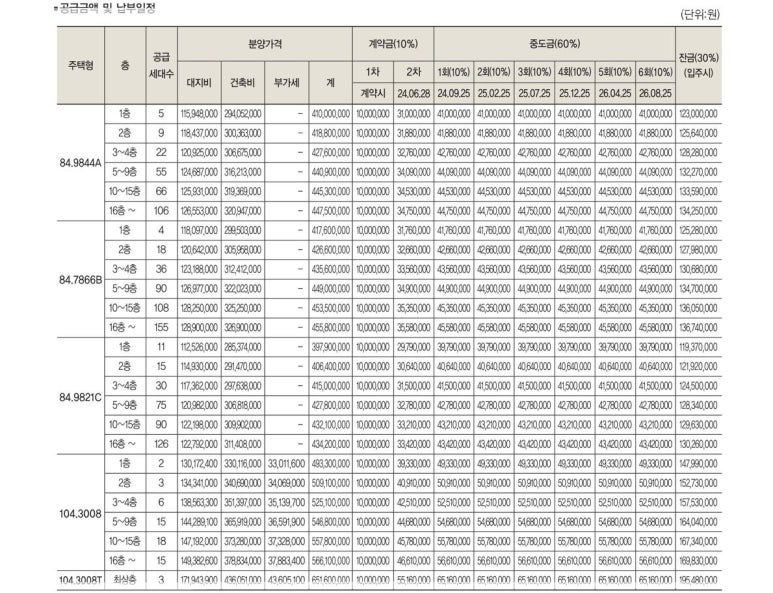Screen dimensions: 773x593
Task: Select the 건축비 column header
Action: [243, 82]
